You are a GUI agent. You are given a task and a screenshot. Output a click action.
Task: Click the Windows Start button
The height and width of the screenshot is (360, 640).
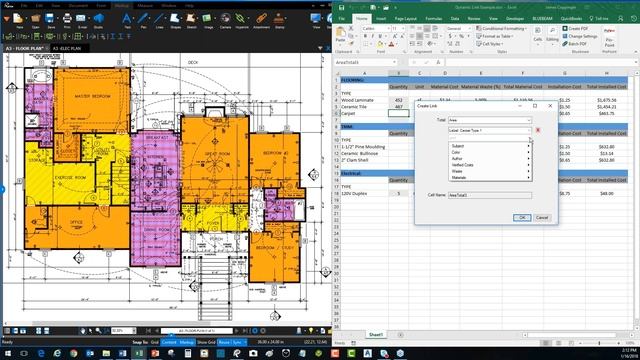[x=7, y=353]
